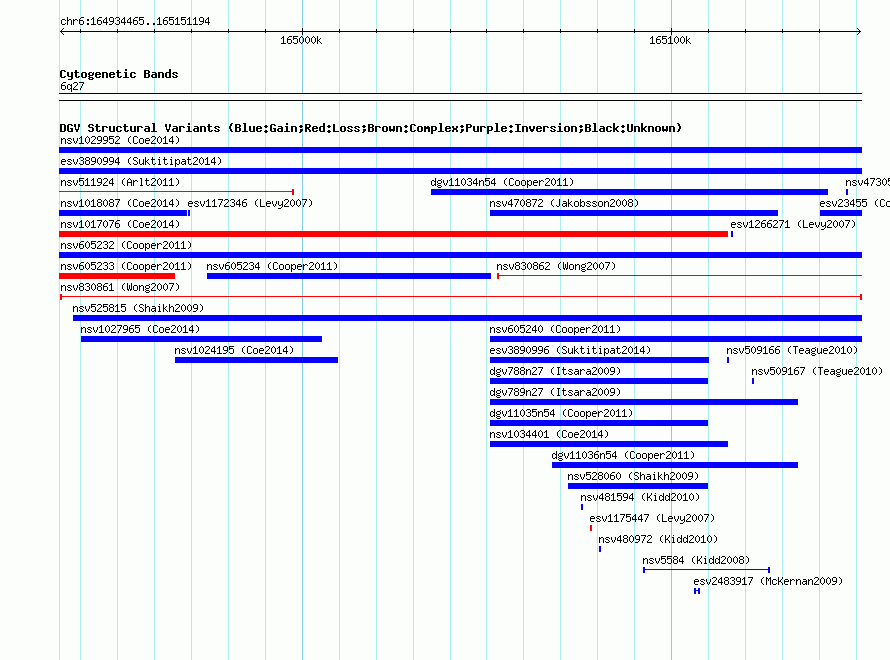
Task: Click the blue nsv1024195 gain bar
Action: coord(257,360)
